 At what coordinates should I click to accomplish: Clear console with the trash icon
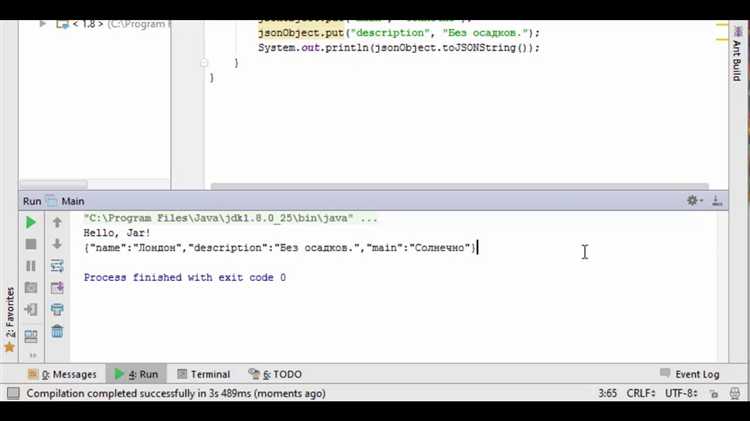point(57,331)
